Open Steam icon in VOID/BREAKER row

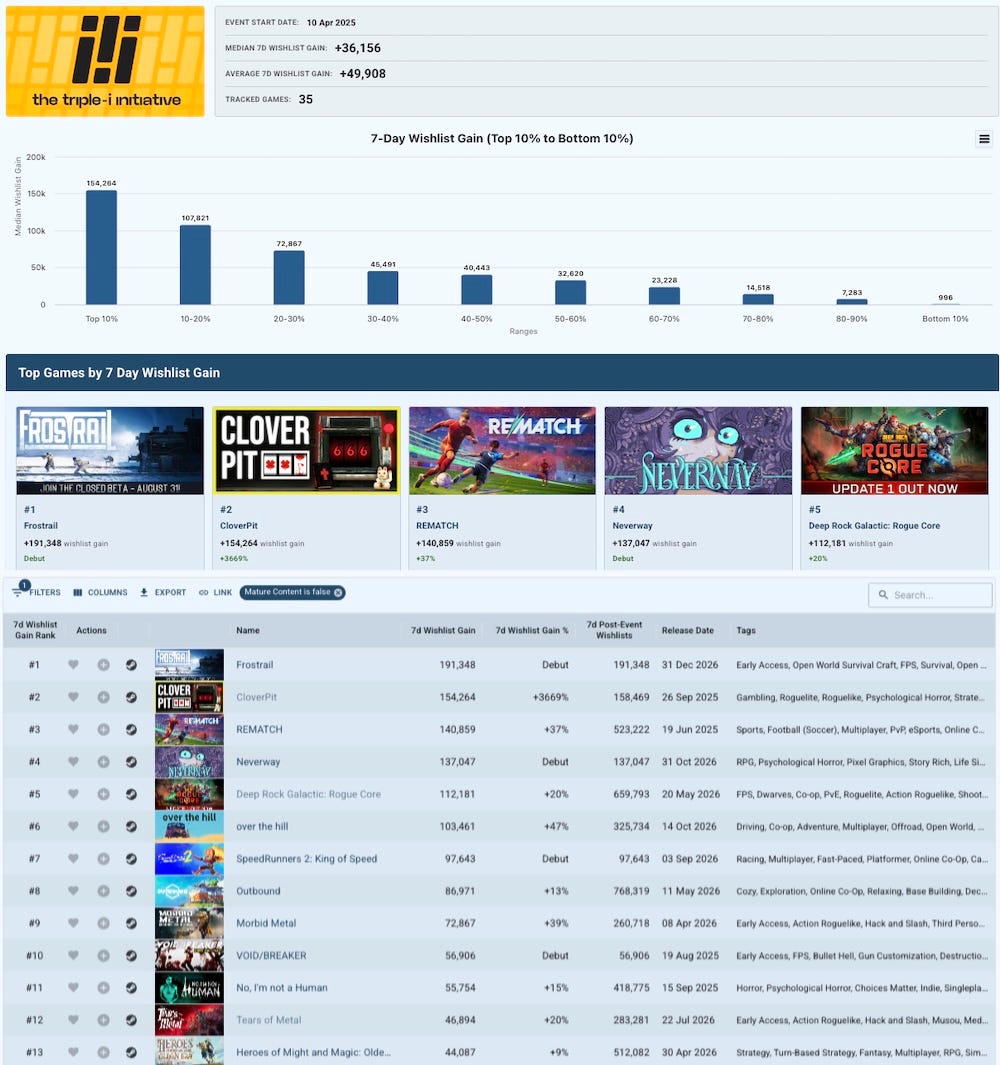pyautogui.click(x=131, y=955)
